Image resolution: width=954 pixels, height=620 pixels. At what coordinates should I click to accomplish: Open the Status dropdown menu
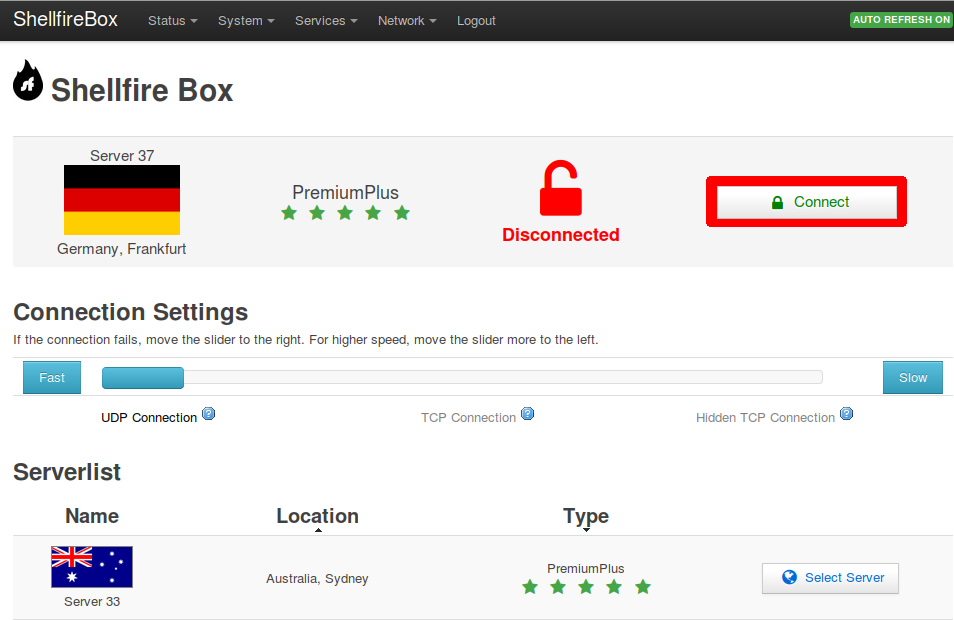tap(173, 21)
